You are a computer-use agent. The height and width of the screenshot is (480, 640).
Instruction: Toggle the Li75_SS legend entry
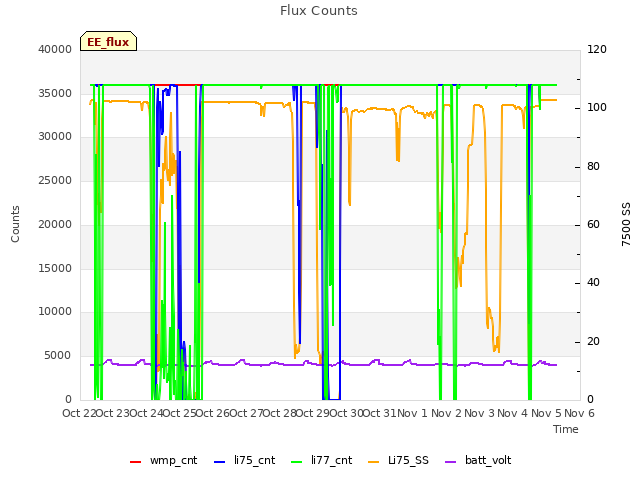[398, 460]
